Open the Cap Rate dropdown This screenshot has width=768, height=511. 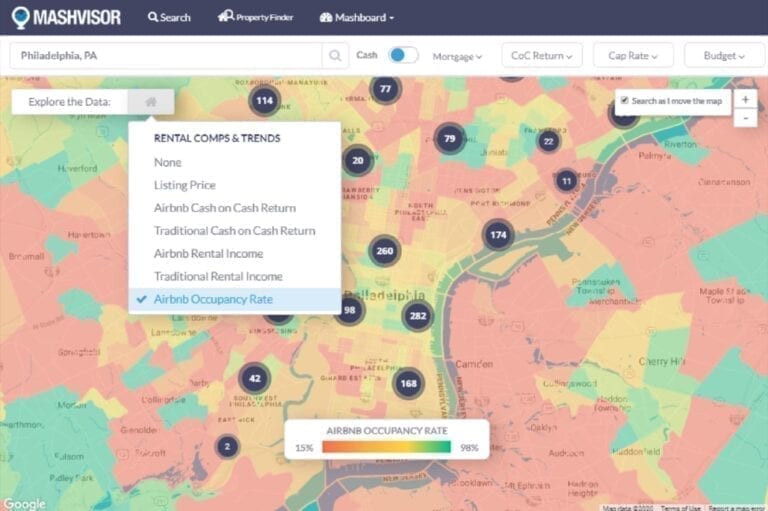point(633,56)
